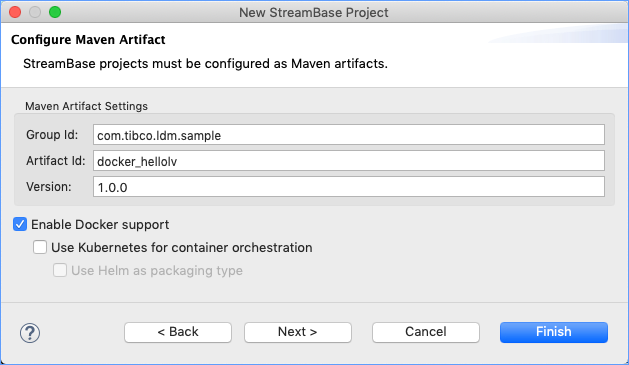Screen dimensions: 629x365
Task: Go to previous page with Back button
Action: click(178, 332)
